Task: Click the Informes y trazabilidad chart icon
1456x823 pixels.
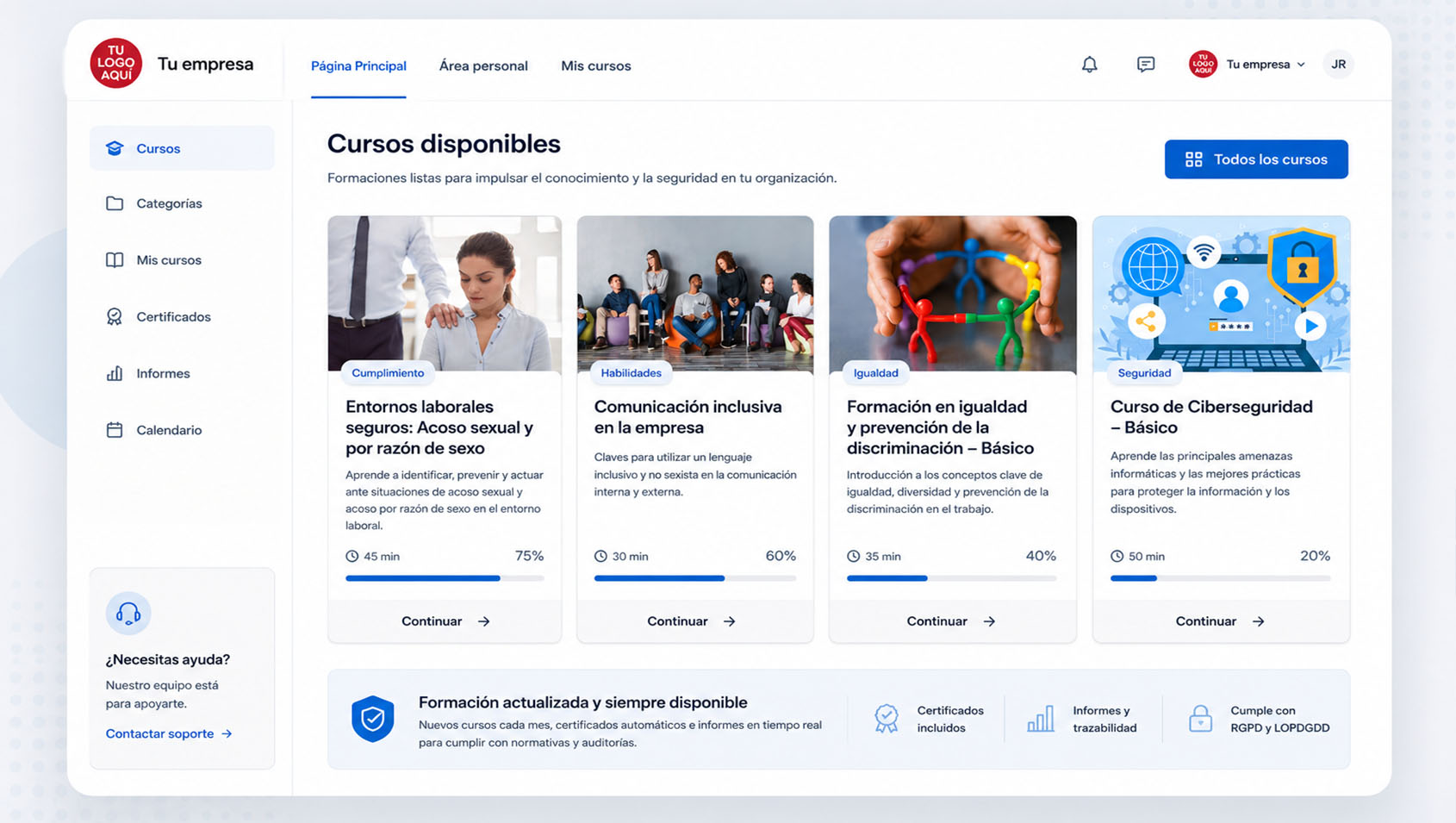Action: [1041, 719]
